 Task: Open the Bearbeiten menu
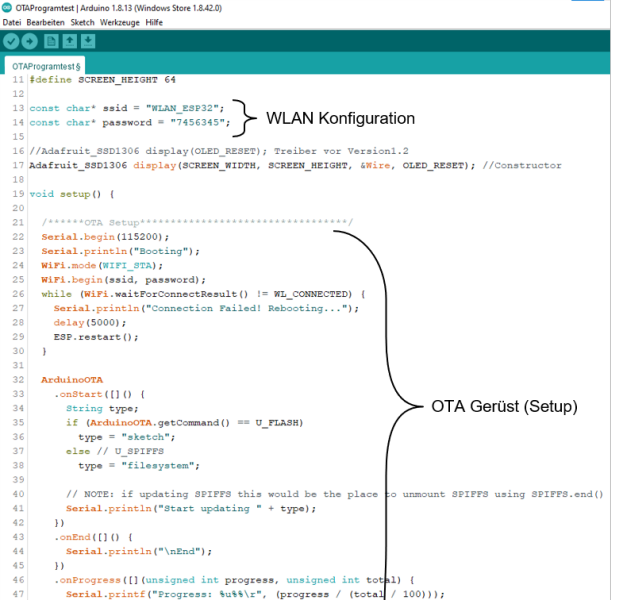pyautogui.click(x=45, y=22)
